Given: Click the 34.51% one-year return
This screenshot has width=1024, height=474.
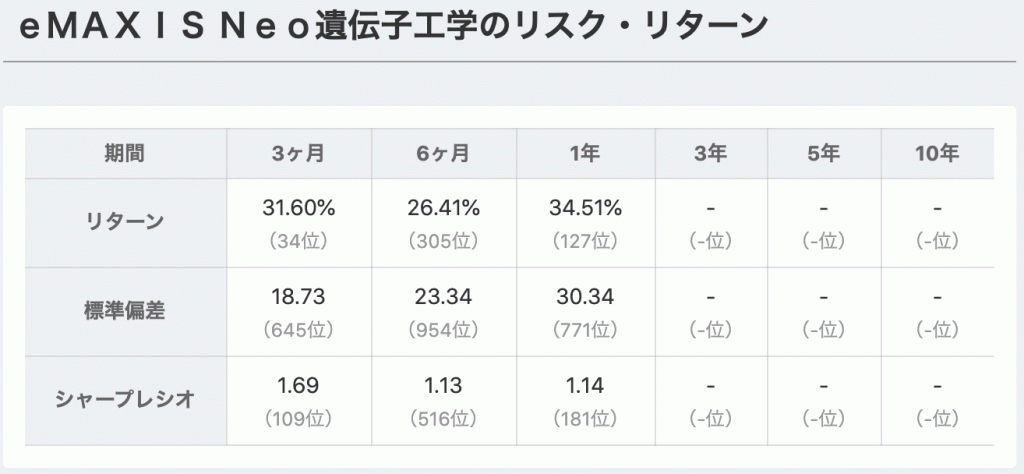Looking at the screenshot, I should tap(586, 208).
